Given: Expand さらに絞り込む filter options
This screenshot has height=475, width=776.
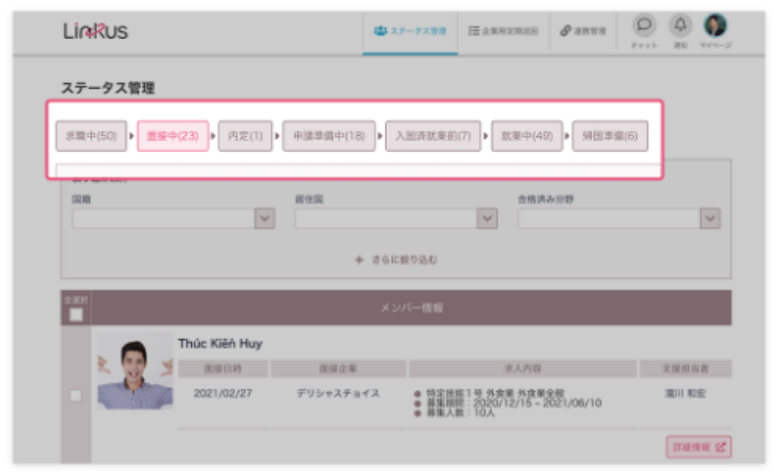Looking at the screenshot, I should point(396,260).
